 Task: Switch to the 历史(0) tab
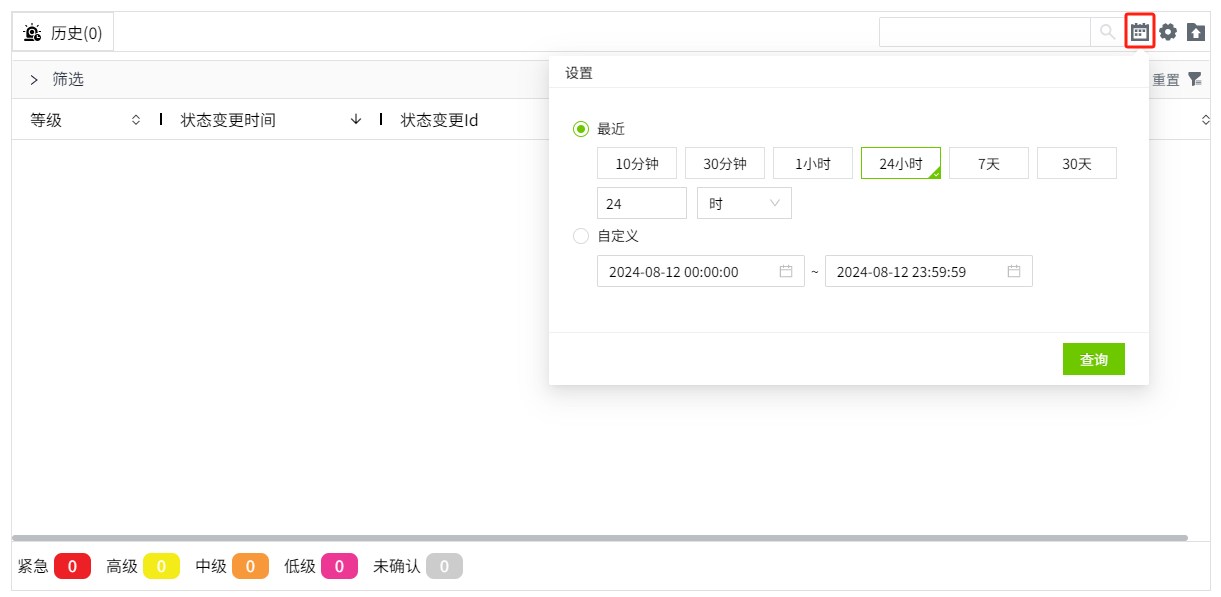(63, 33)
